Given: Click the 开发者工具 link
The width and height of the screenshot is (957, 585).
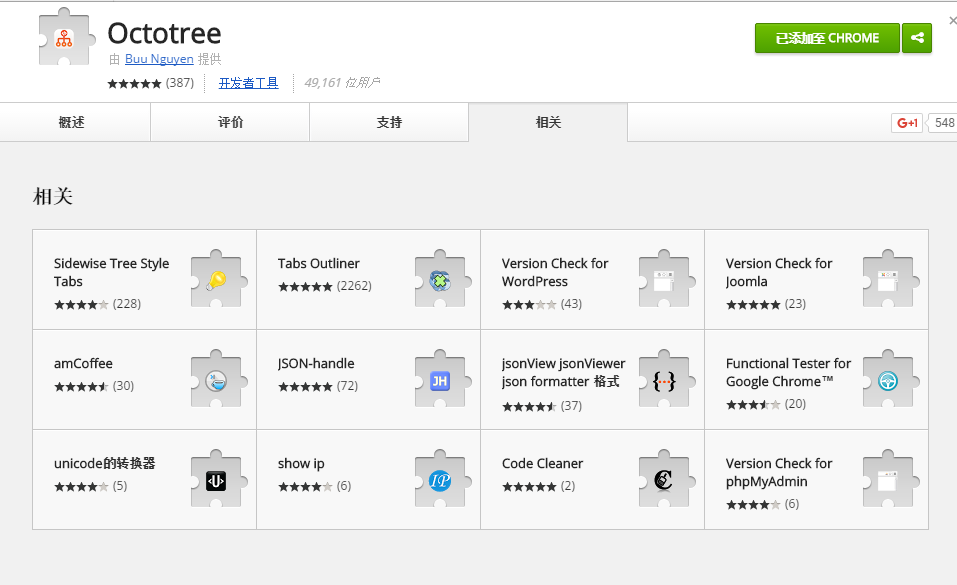Looking at the screenshot, I should pyautogui.click(x=248, y=83).
